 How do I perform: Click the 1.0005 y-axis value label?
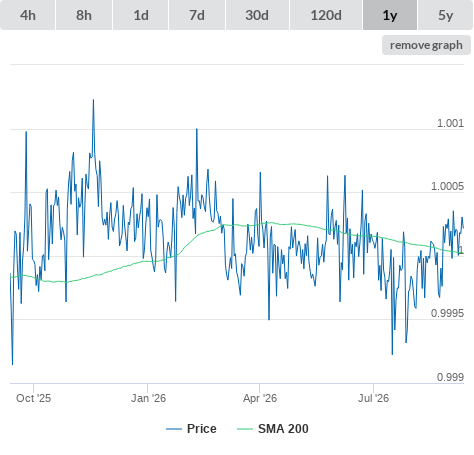447,186
